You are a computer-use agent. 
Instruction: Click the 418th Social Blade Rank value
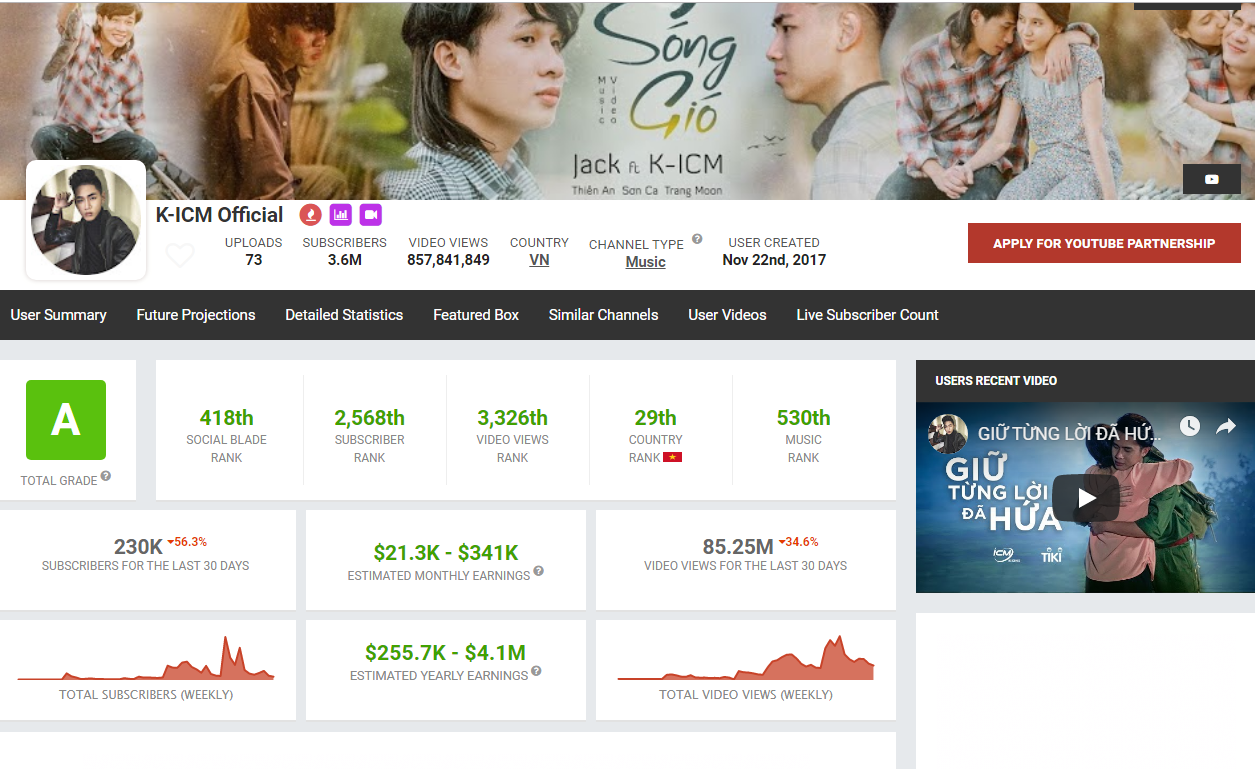pos(226,418)
